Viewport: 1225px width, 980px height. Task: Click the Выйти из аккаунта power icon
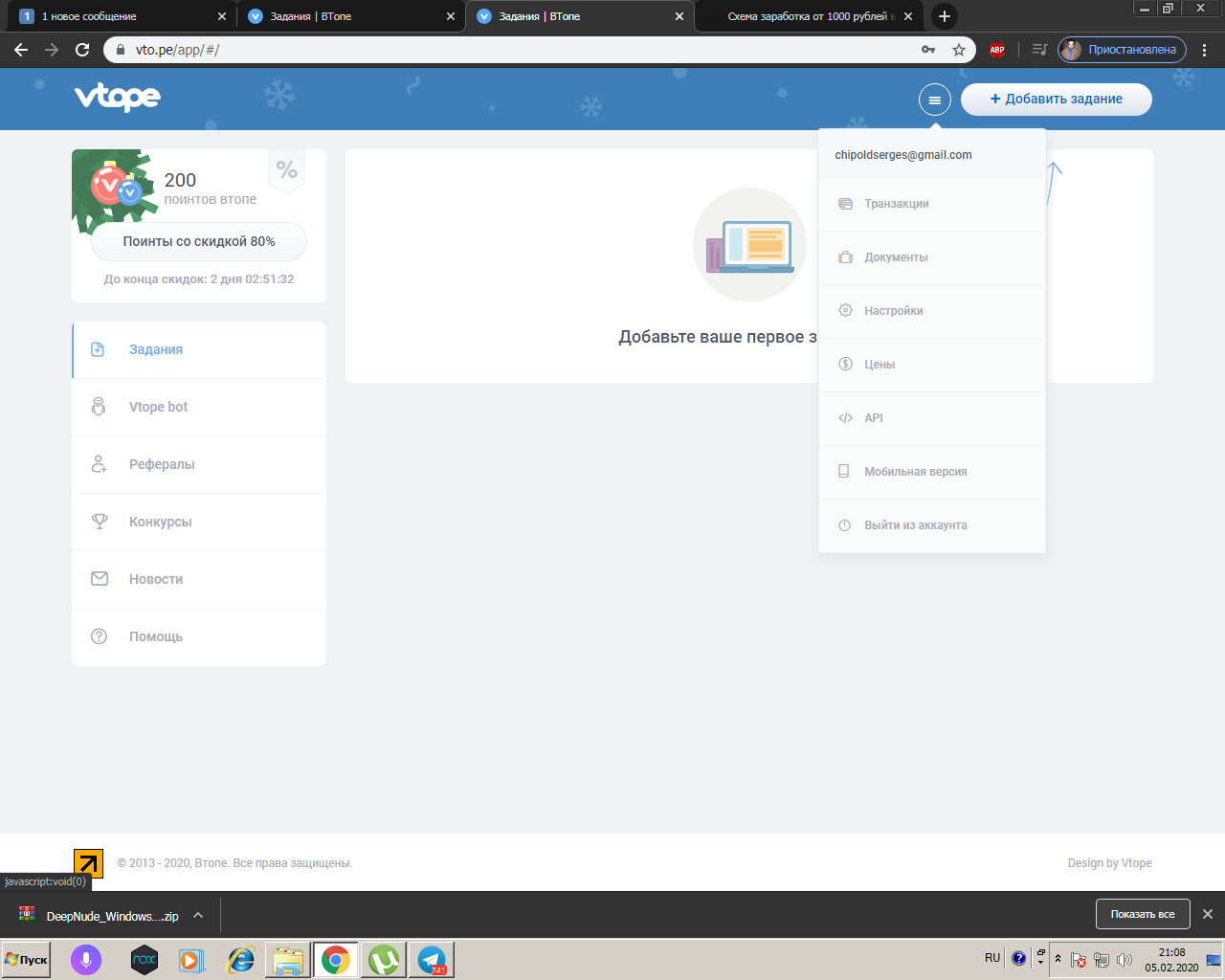[844, 525]
